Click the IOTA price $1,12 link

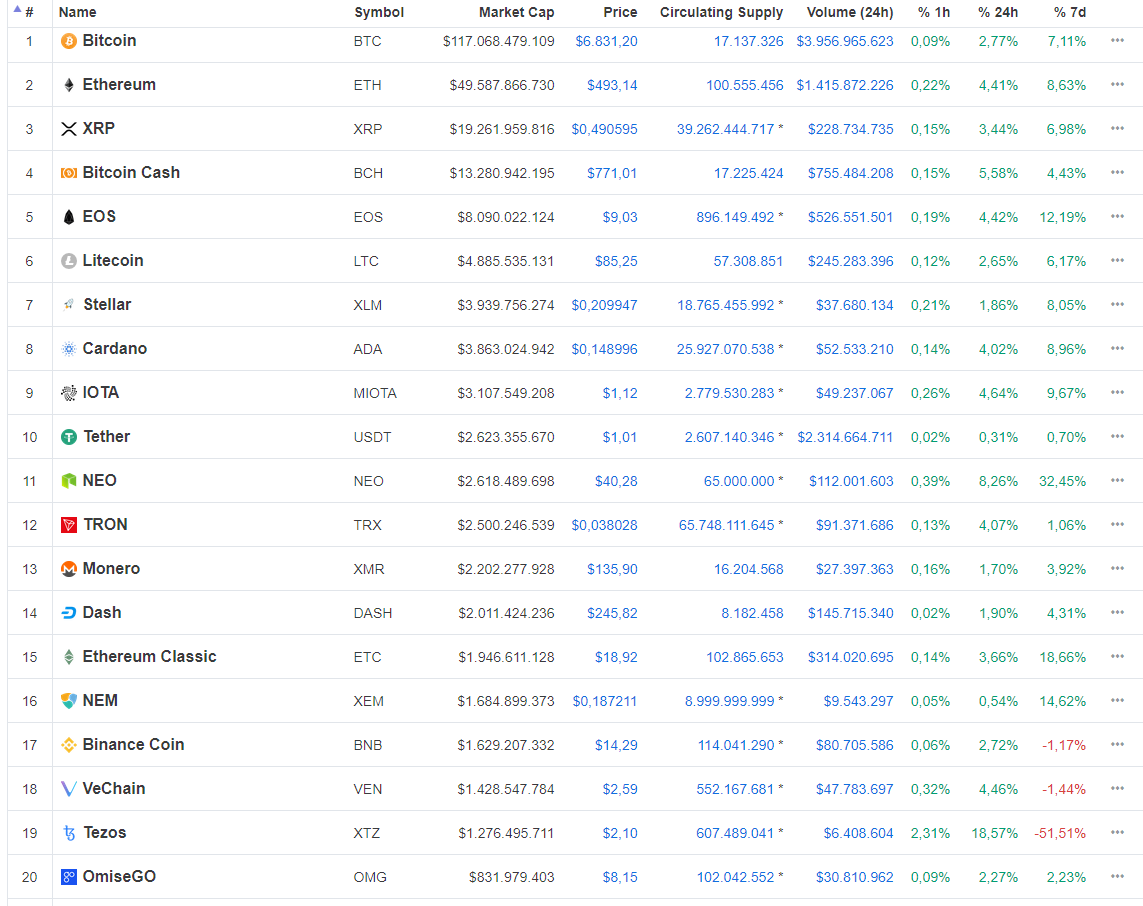pyautogui.click(x=620, y=394)
